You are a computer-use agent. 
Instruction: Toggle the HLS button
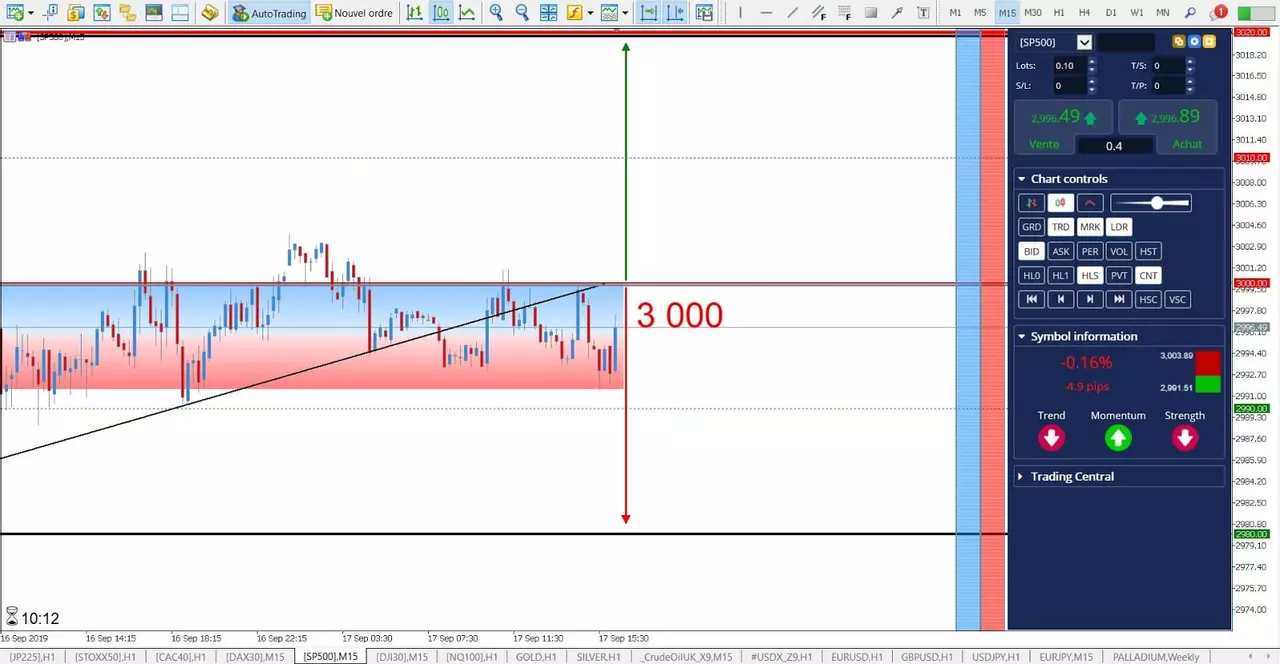(1090, 275)
